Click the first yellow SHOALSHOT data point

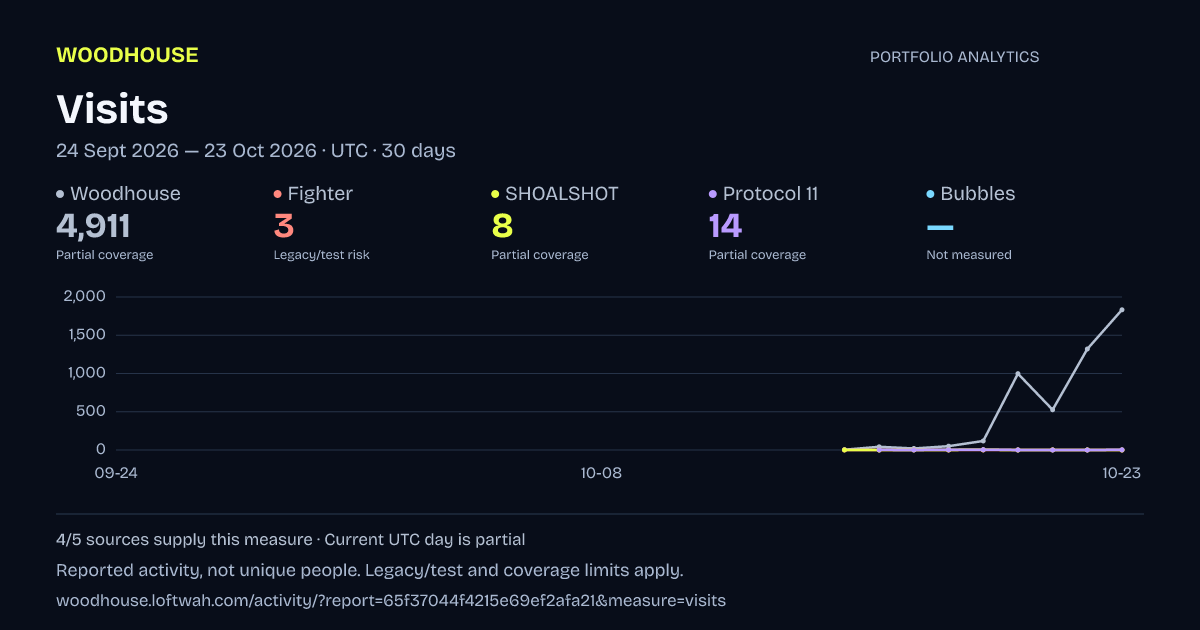(845, 450)
